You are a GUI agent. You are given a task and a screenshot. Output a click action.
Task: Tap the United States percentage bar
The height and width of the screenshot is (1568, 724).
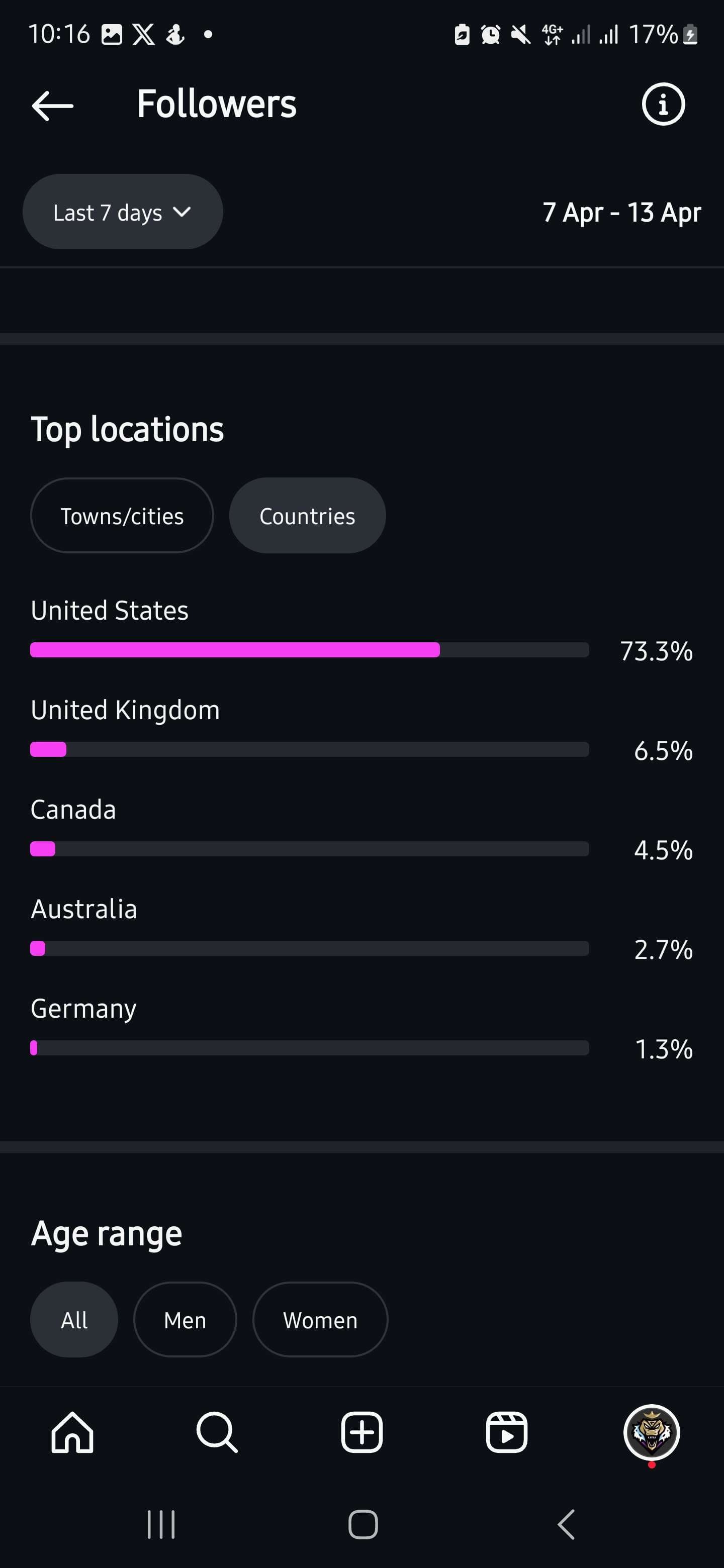point(309,649)
